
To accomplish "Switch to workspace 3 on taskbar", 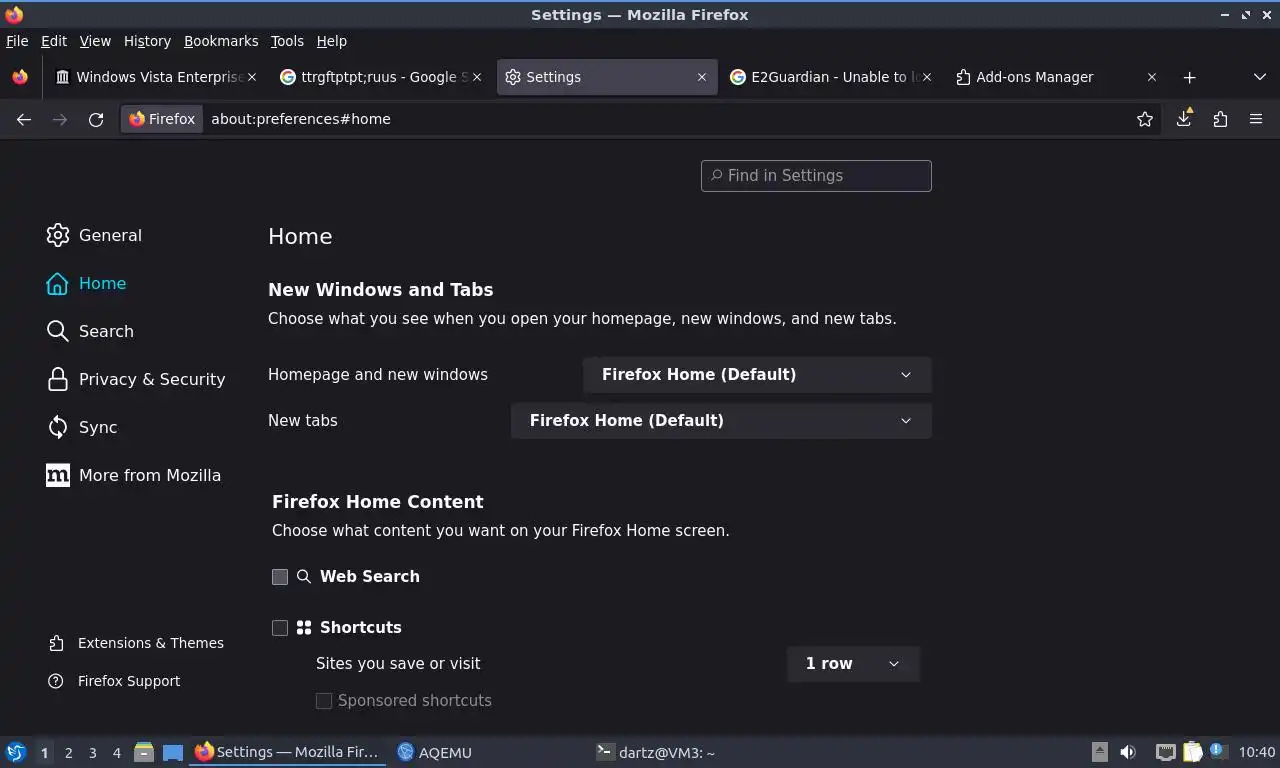I will click(92, 753).
